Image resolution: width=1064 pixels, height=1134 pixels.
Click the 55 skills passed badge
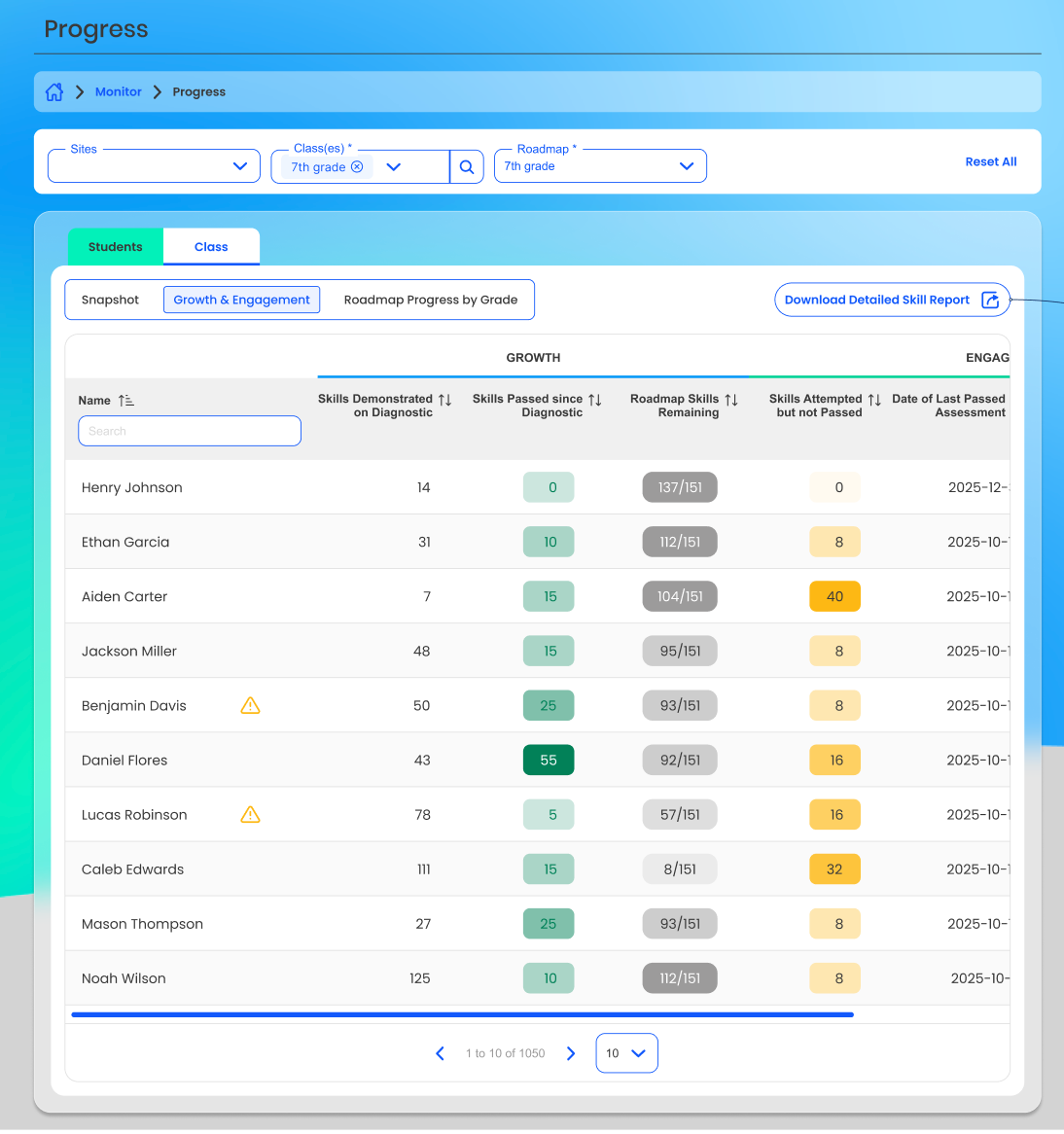tap(549, 761)
